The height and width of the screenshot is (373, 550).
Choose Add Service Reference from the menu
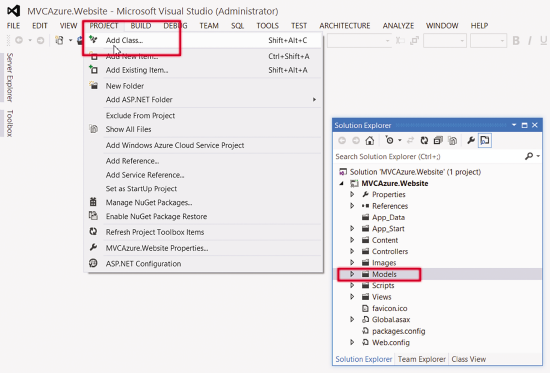(203, 175)
